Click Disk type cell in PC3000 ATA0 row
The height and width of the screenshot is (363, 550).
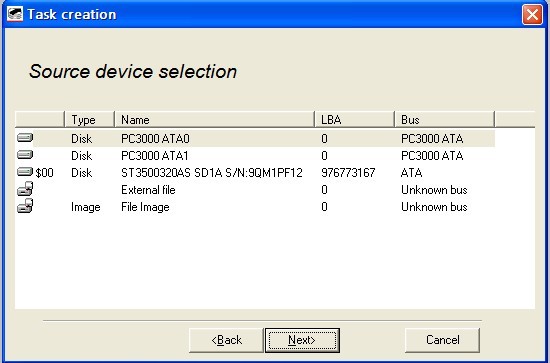[x=81, y=139]
